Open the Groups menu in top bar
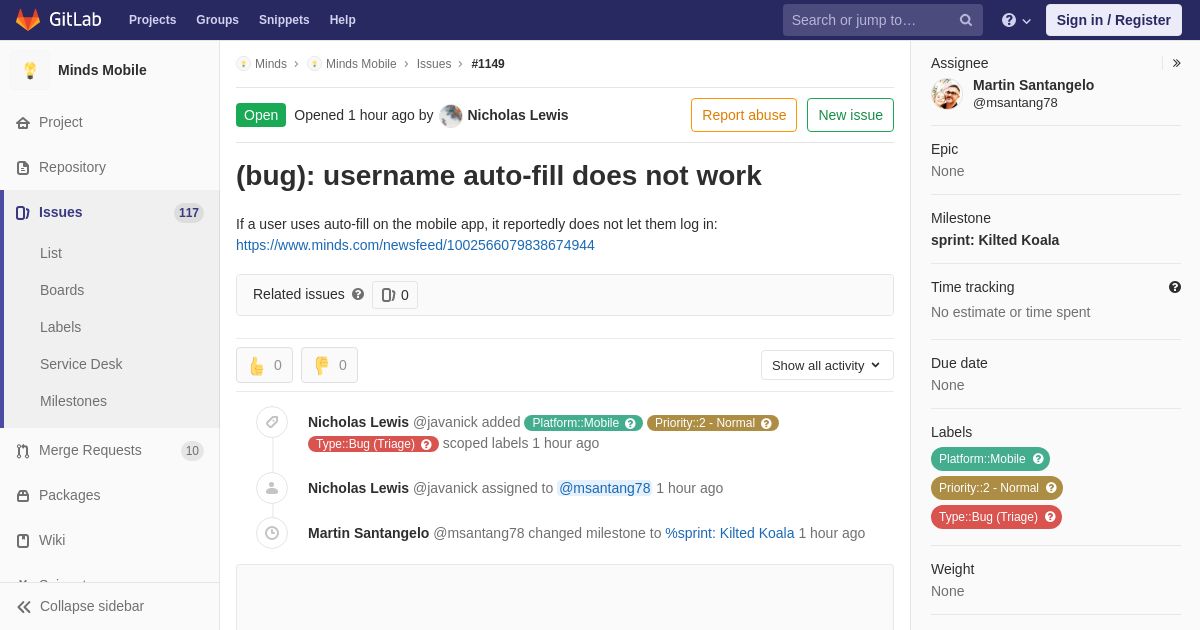Viewport: 1200px width, 630px height. pos(217,20)
